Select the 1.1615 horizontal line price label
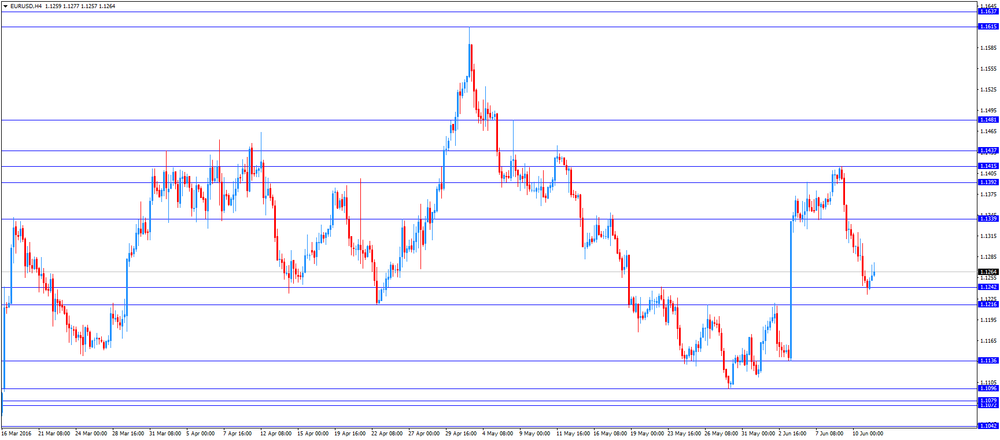1000x440 pixels. [988, 27]
